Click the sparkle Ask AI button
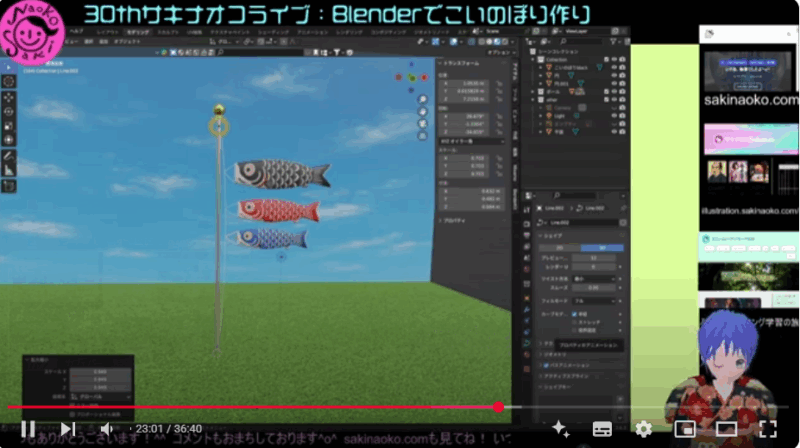This screenshot has width=800, height=448. [x=560, y=429]
